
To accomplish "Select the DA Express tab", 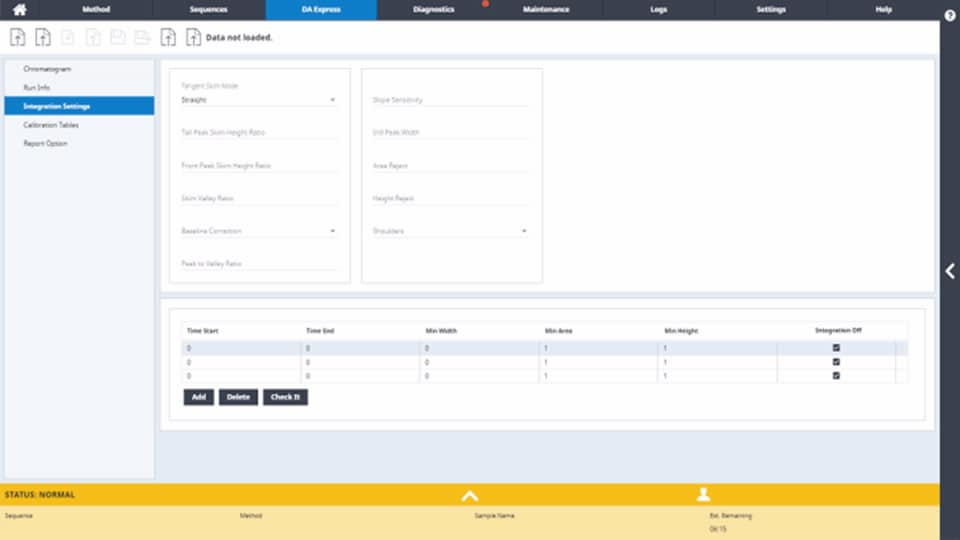I will point(321,10).
